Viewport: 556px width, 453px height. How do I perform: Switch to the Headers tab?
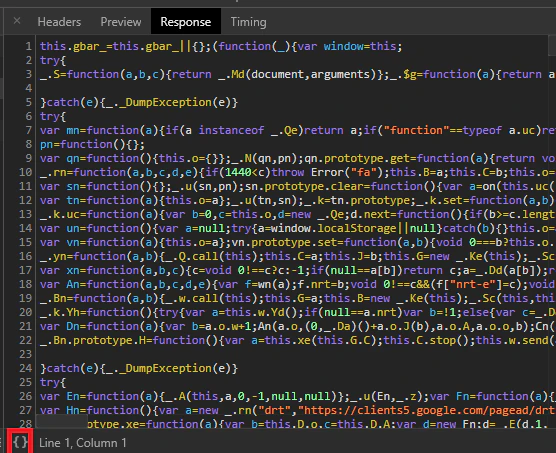point(59,22)
